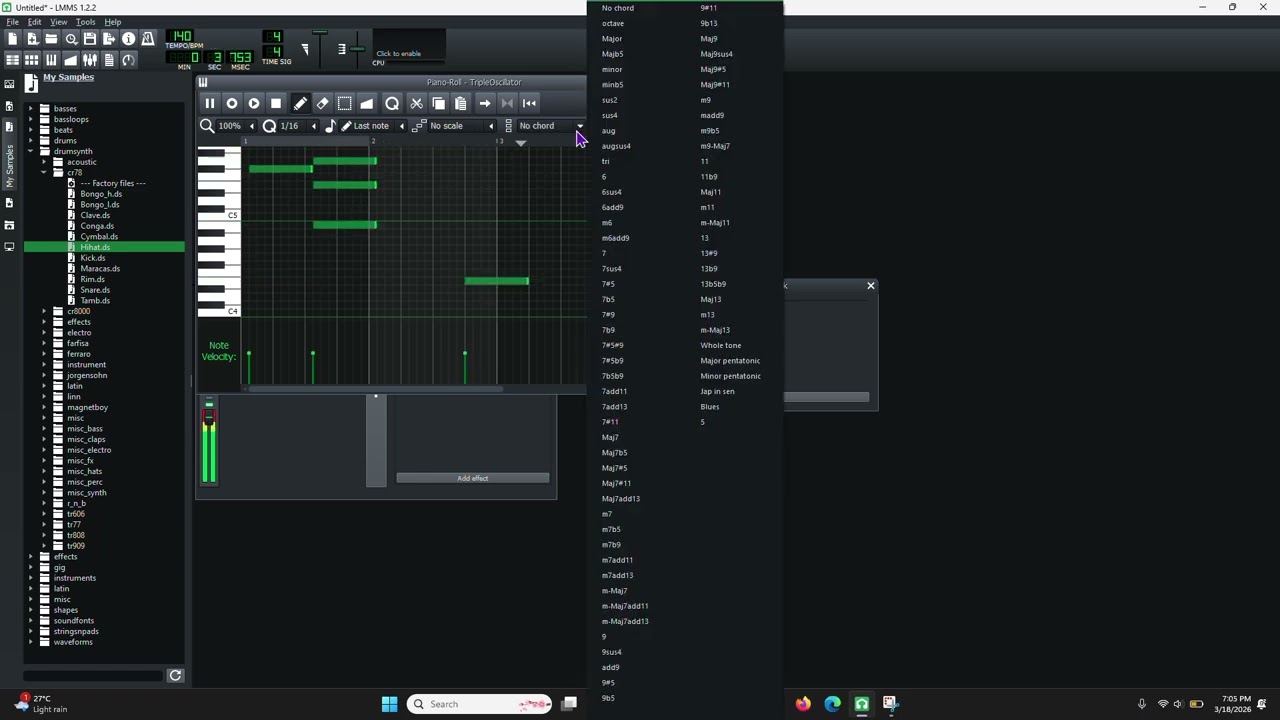The height and width of the screenshot is (720, 1280).
Task: Select the pitch bend detune tool
Action: 367,103
